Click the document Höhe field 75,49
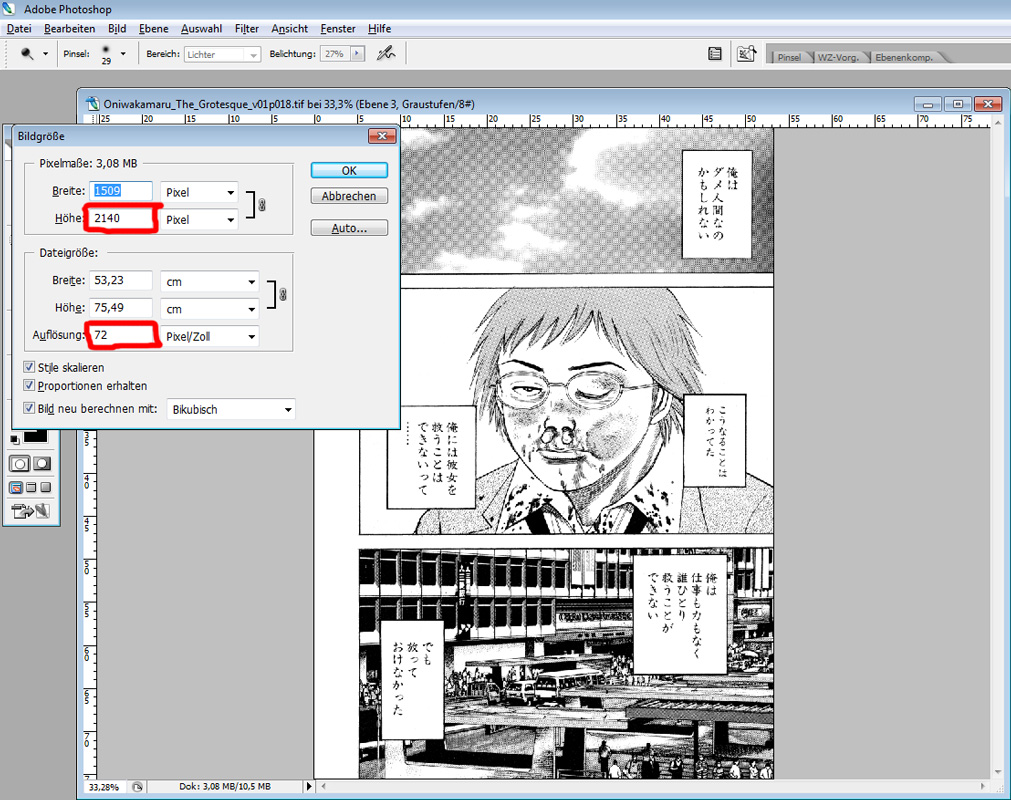 [121, 307]
